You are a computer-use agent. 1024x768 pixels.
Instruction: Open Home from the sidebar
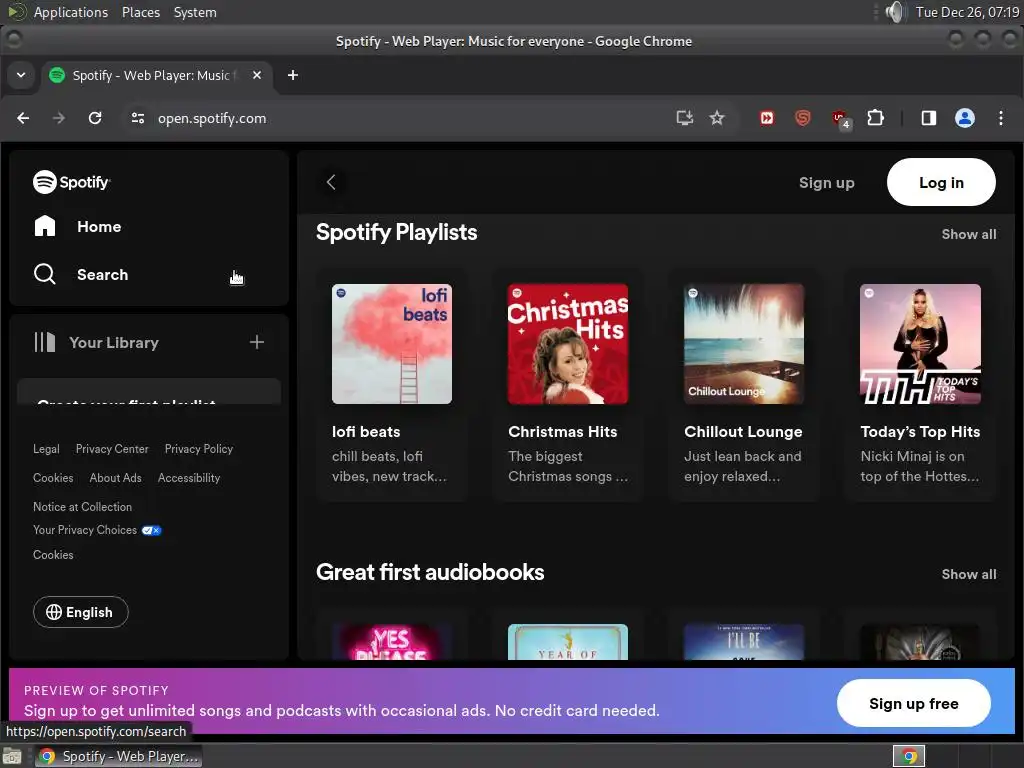click(x=77, y=227)
